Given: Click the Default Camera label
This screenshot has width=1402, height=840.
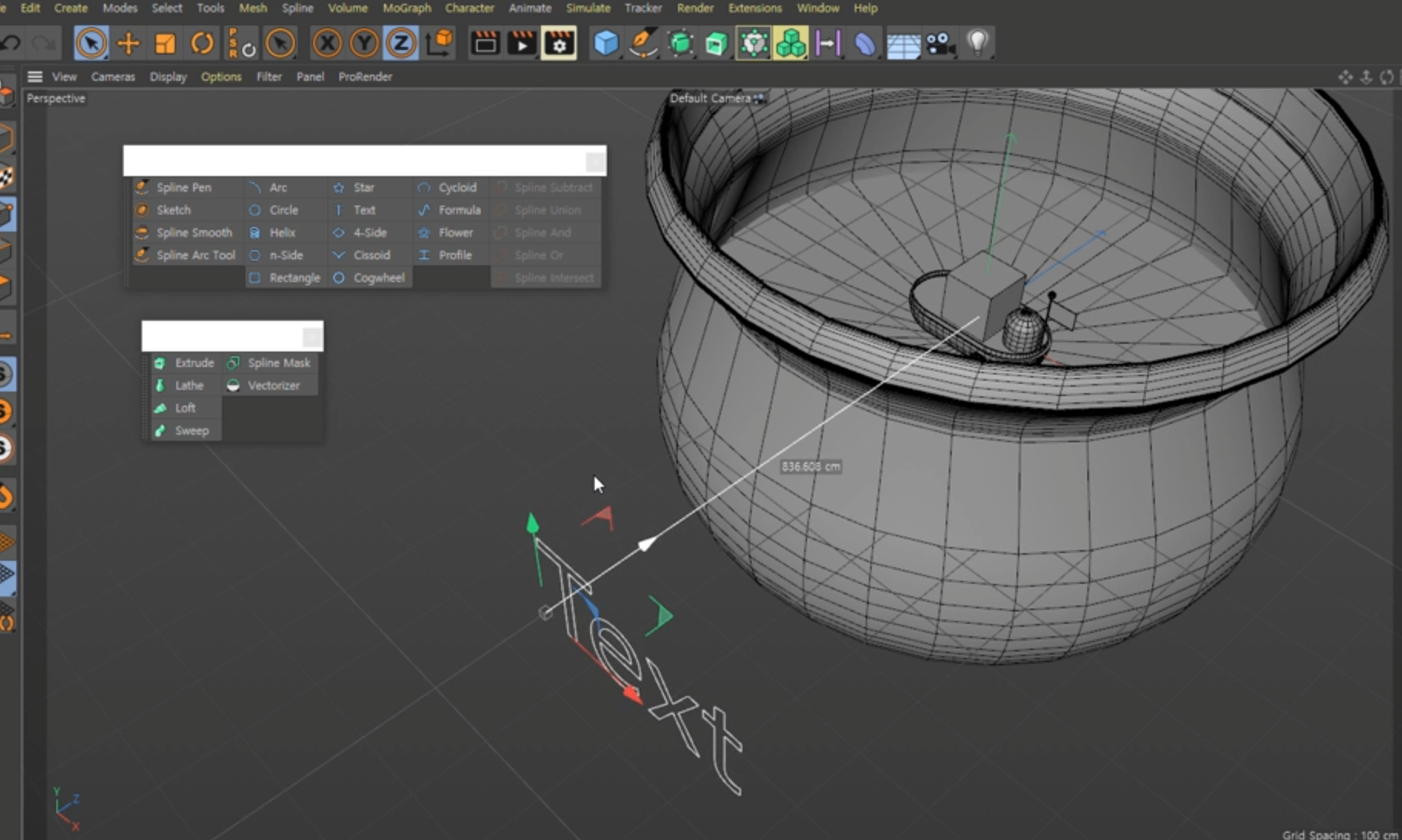Looking at the screenshot, I should point(710,98).
